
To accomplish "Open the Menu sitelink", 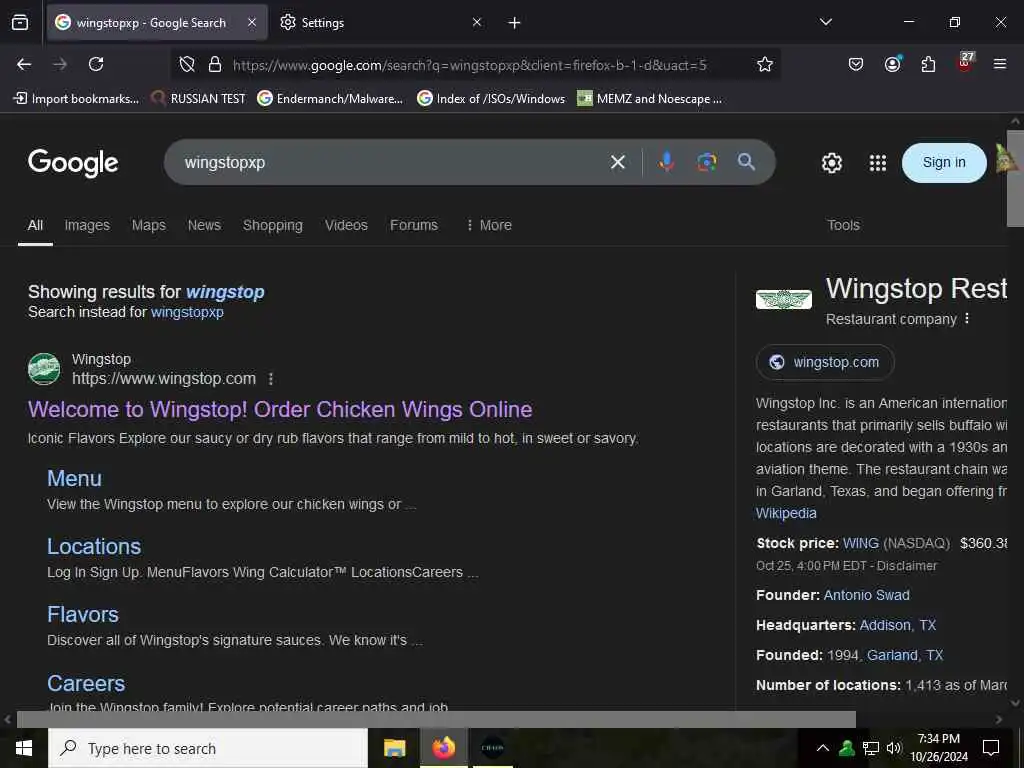I will pos(74,479).
